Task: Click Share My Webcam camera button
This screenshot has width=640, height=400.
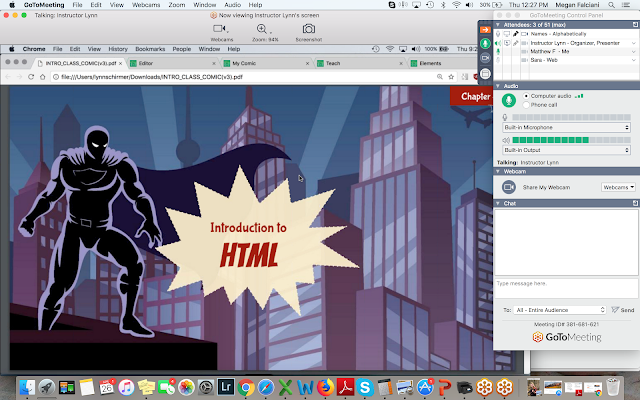Action: coord(509,187)
